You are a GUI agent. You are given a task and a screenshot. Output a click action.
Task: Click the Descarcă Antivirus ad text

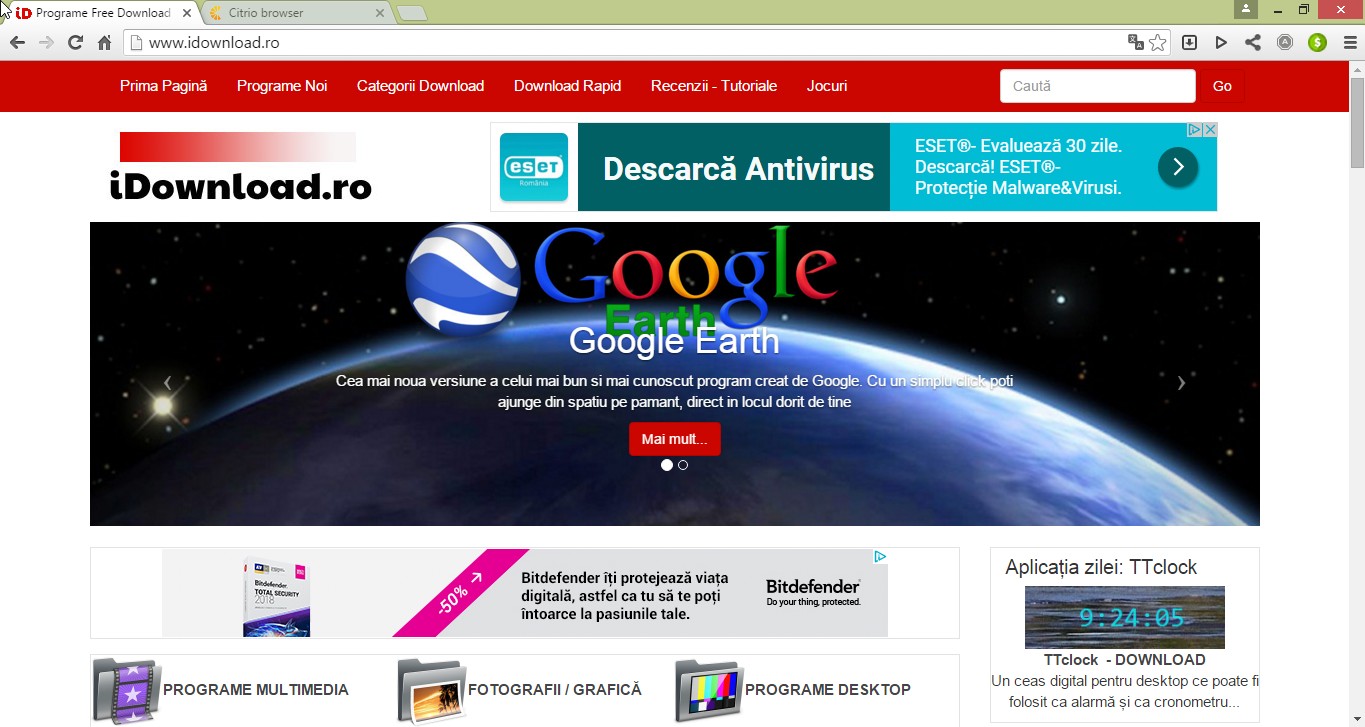click(x=739, y=168)
